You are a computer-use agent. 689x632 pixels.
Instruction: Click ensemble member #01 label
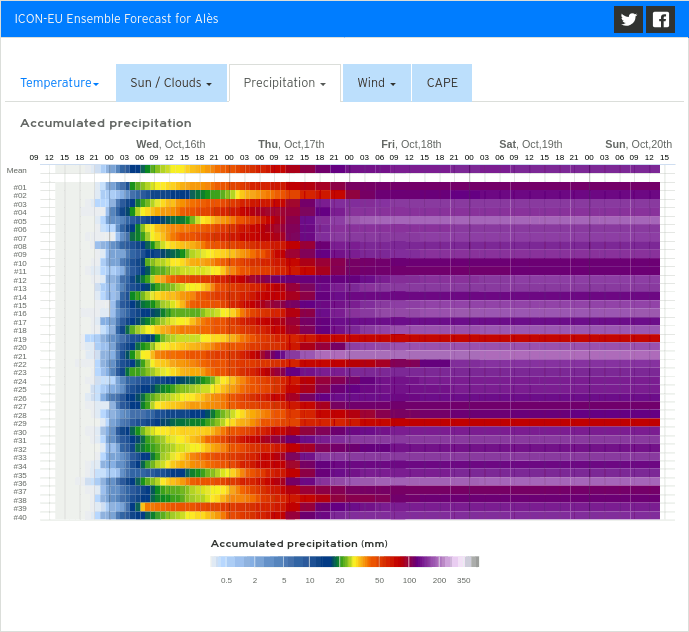[x=20, y=188]
